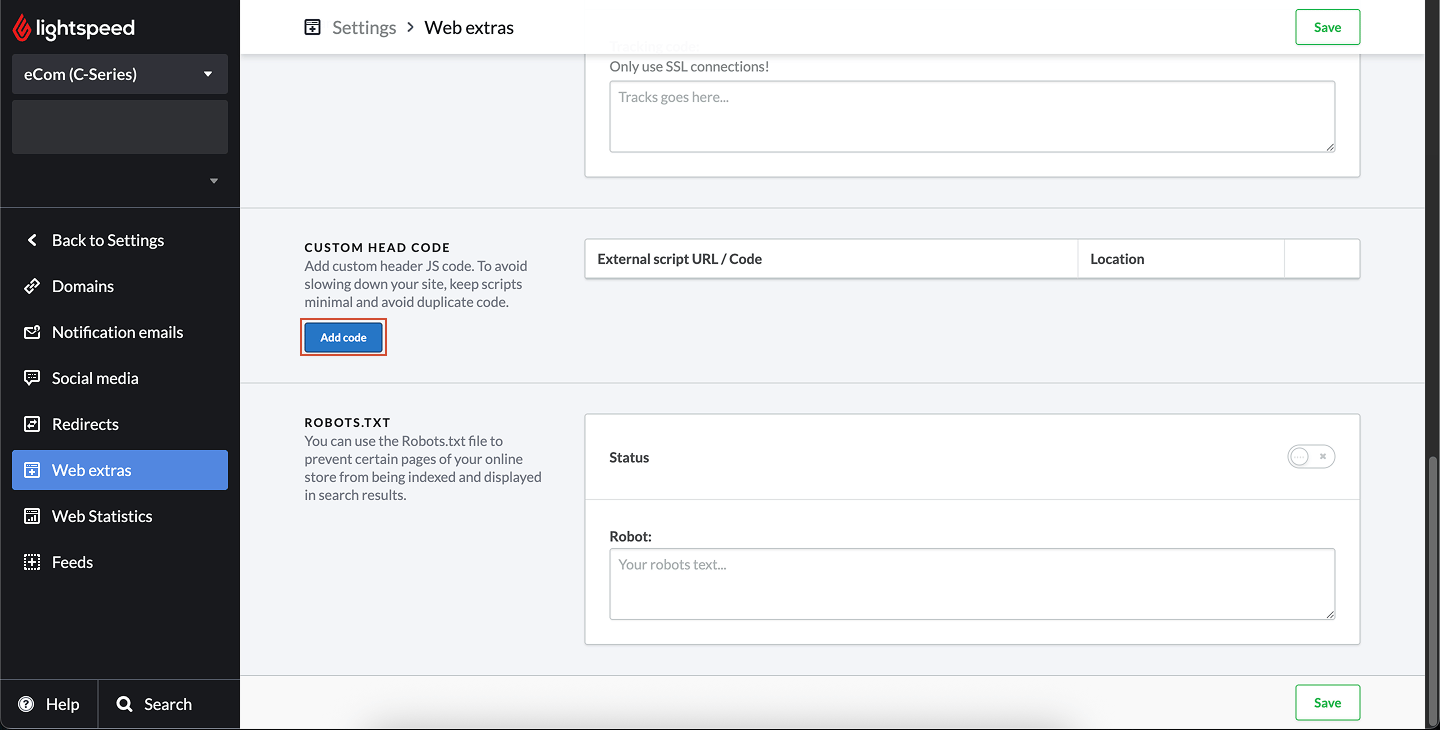Select Redirects in the sidebar
Screen dimensions: 1440x730
(x=120, y=424)
